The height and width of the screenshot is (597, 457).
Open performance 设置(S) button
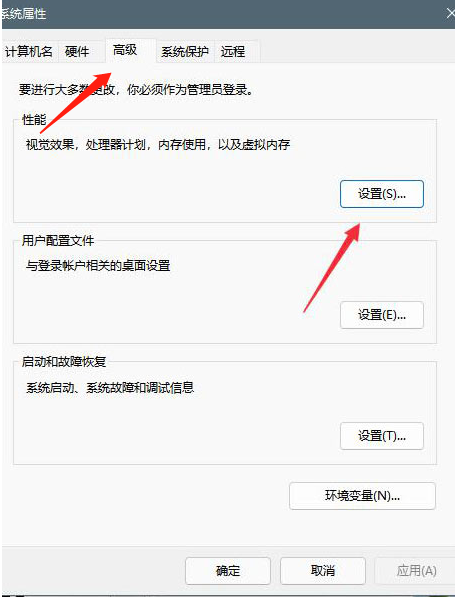point(382,194)
